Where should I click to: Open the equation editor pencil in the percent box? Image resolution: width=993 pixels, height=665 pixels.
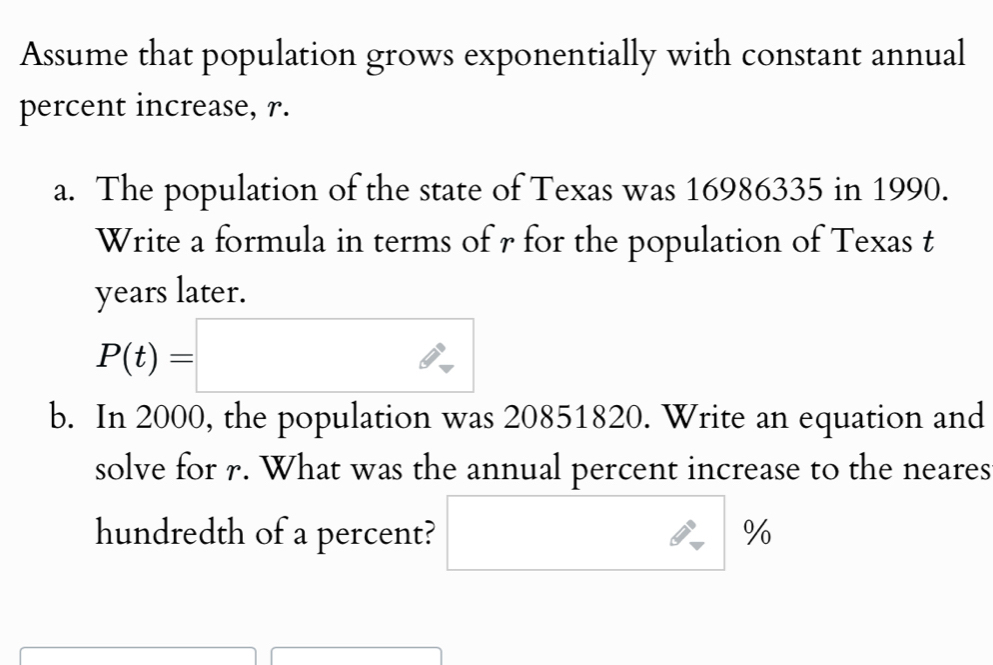(x=682, y=533)
